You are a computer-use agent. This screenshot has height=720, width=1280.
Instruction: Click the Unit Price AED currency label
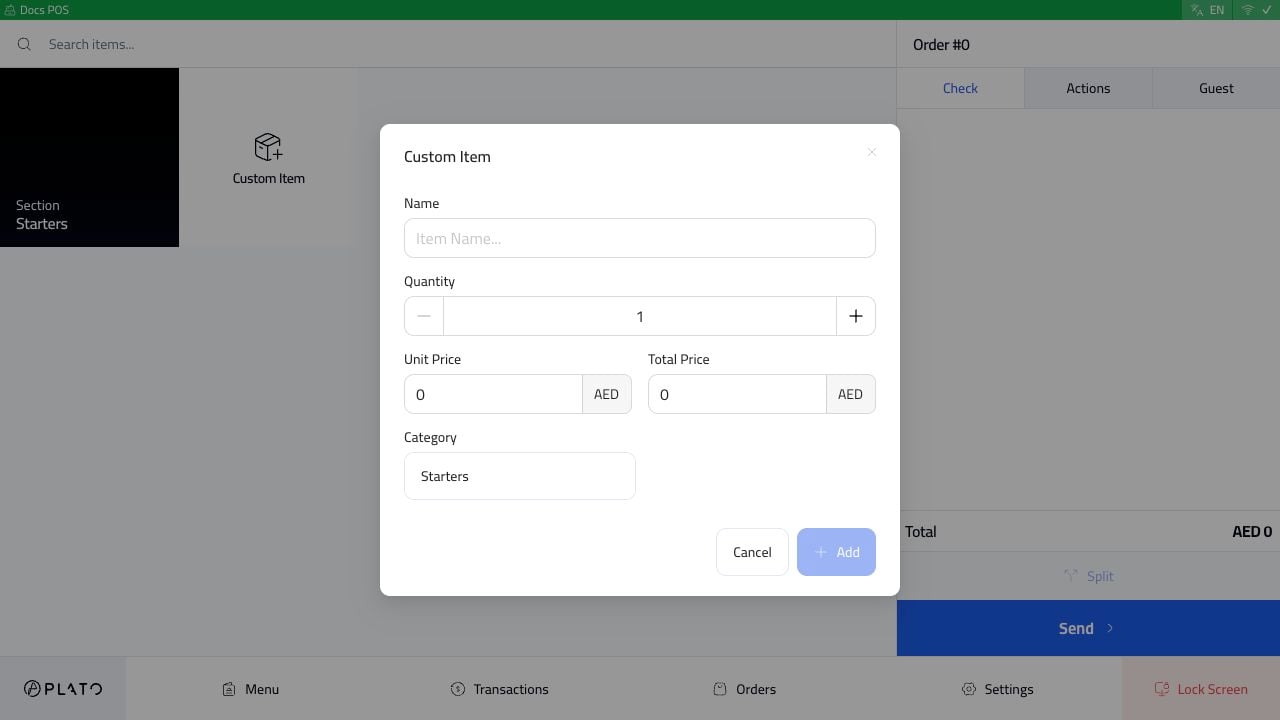click(x=607, y=394)
